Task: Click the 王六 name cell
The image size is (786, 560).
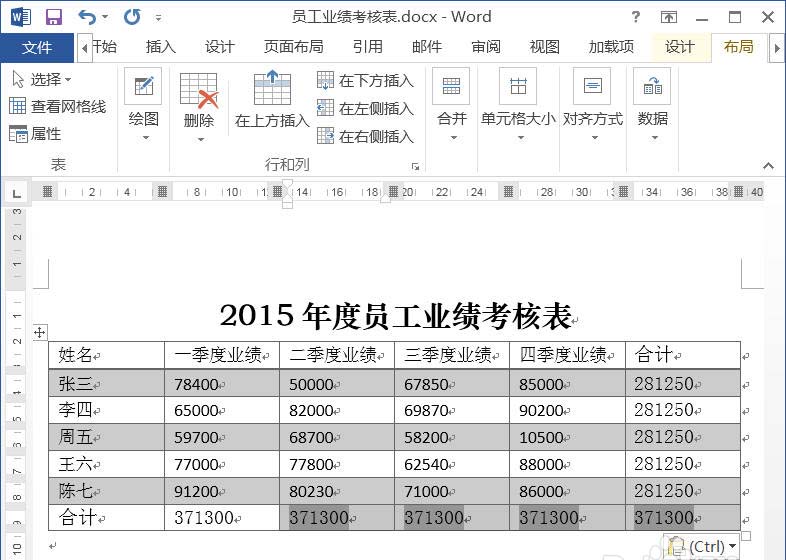Action: click(x=106, y=464)
